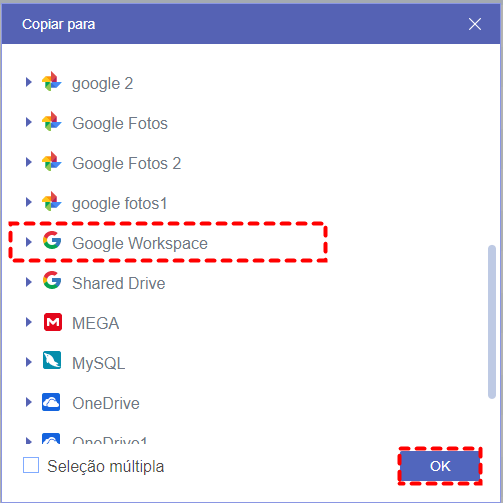This screenshot has width=503, height=503.
Task: Click the Shared Drive G icon
Action: (52, 280)
